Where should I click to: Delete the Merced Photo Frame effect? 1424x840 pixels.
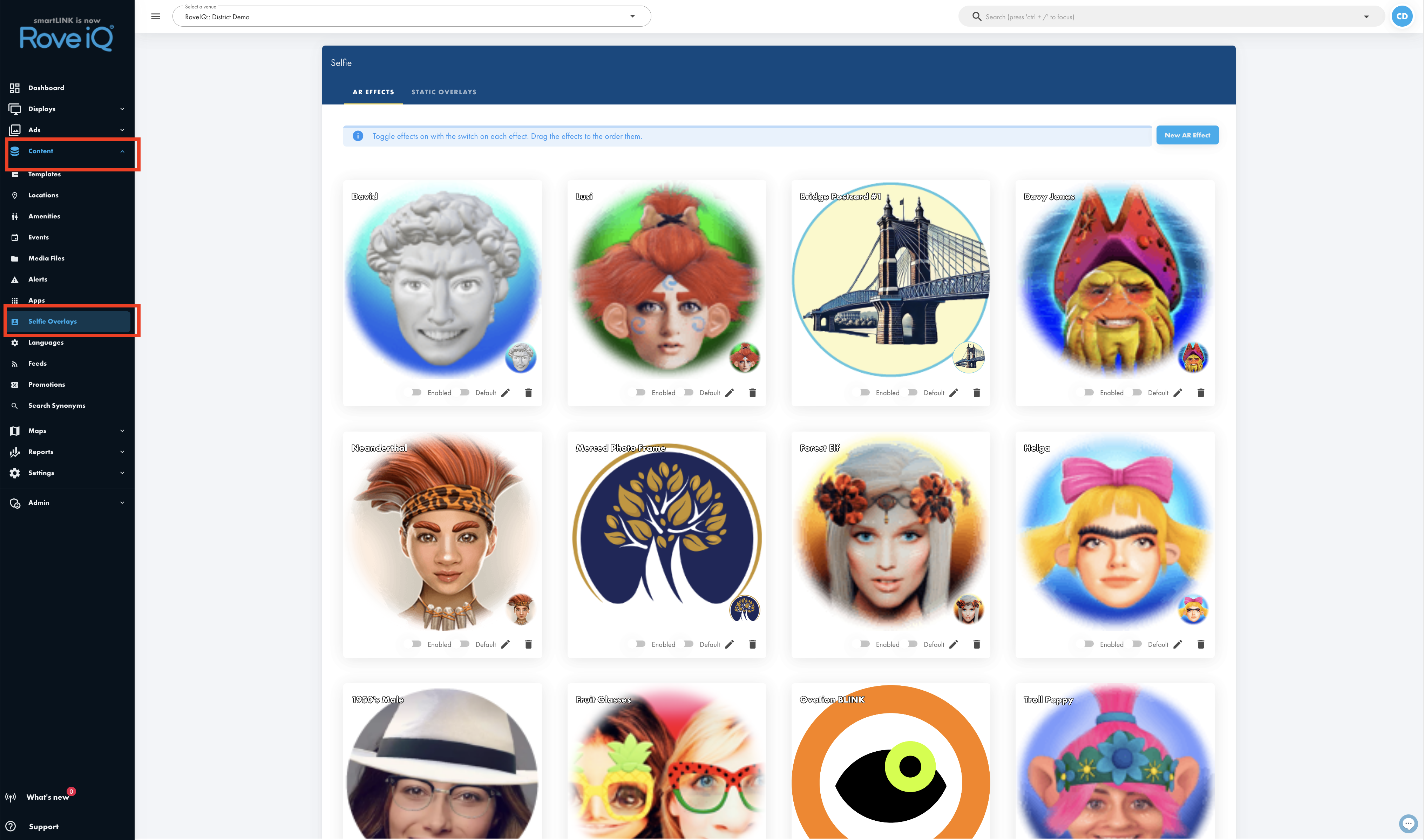point(752,644)
